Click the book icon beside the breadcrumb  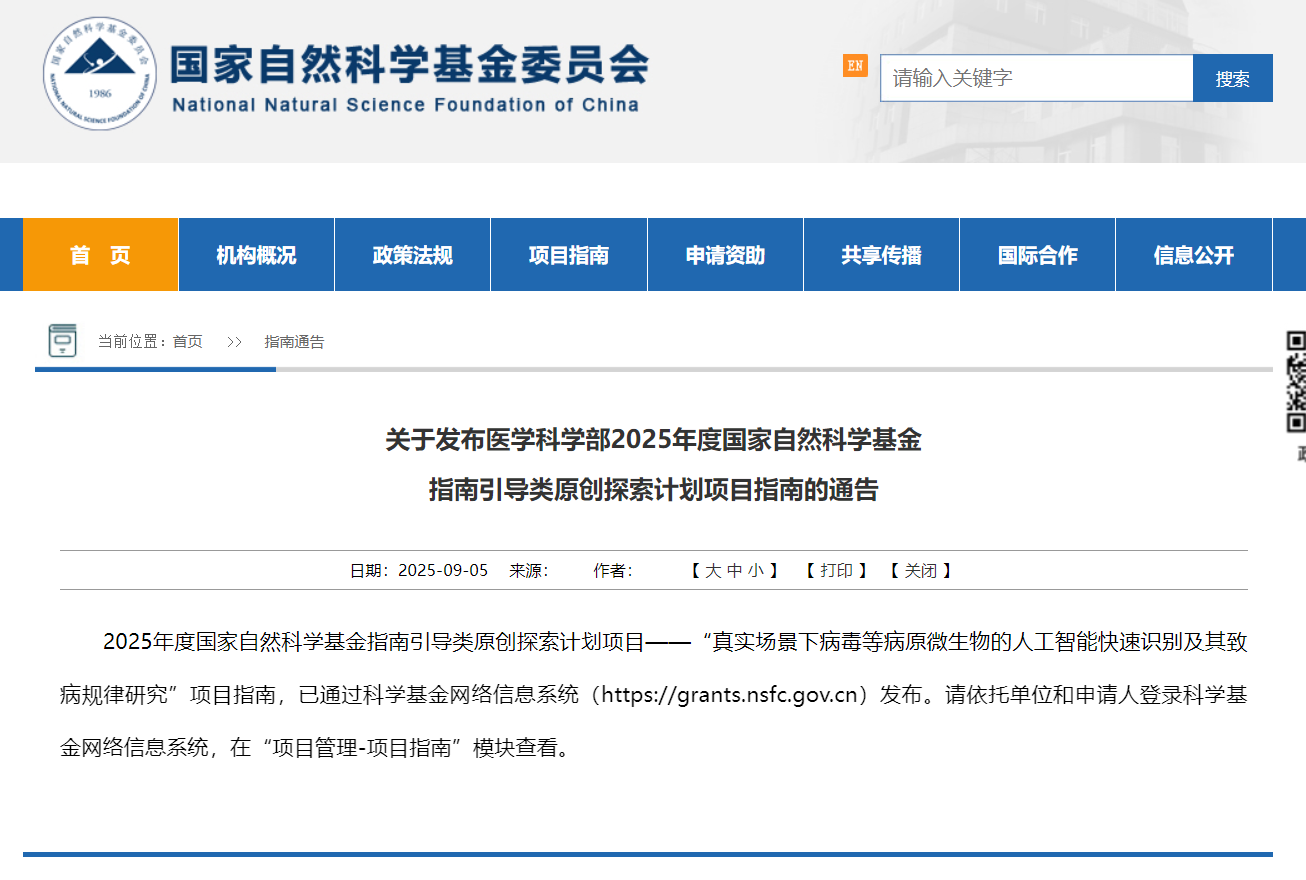pos(63,341)
